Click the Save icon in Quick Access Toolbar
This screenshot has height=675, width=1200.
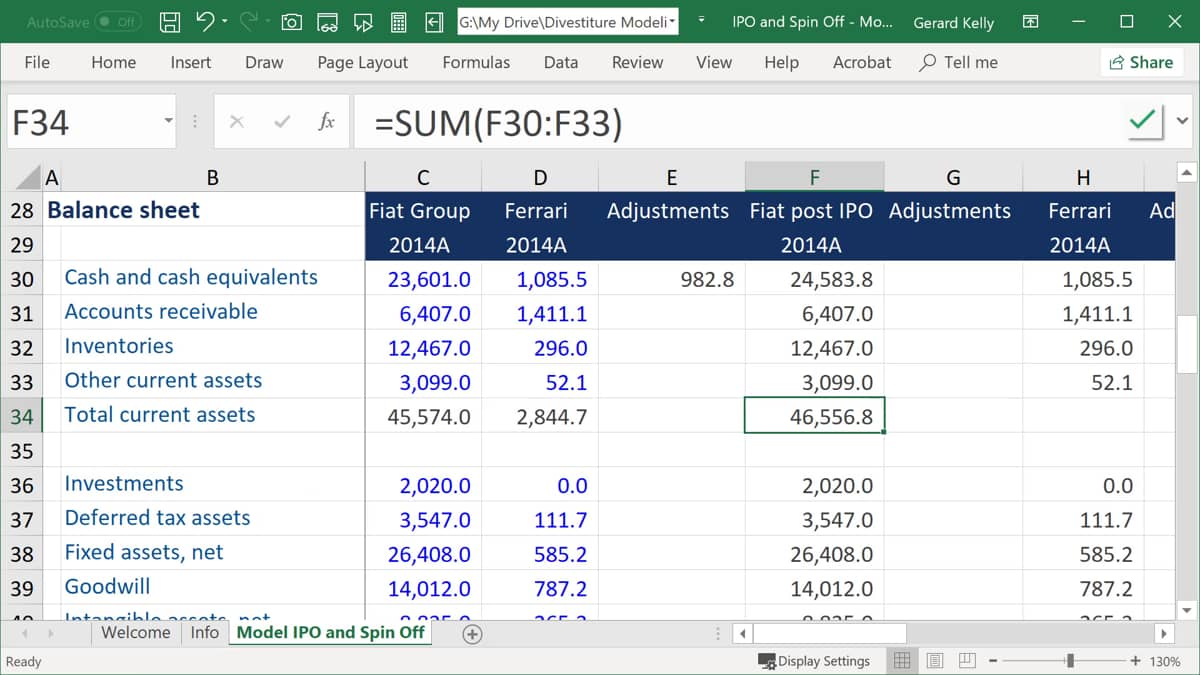(x=171, y=21)
